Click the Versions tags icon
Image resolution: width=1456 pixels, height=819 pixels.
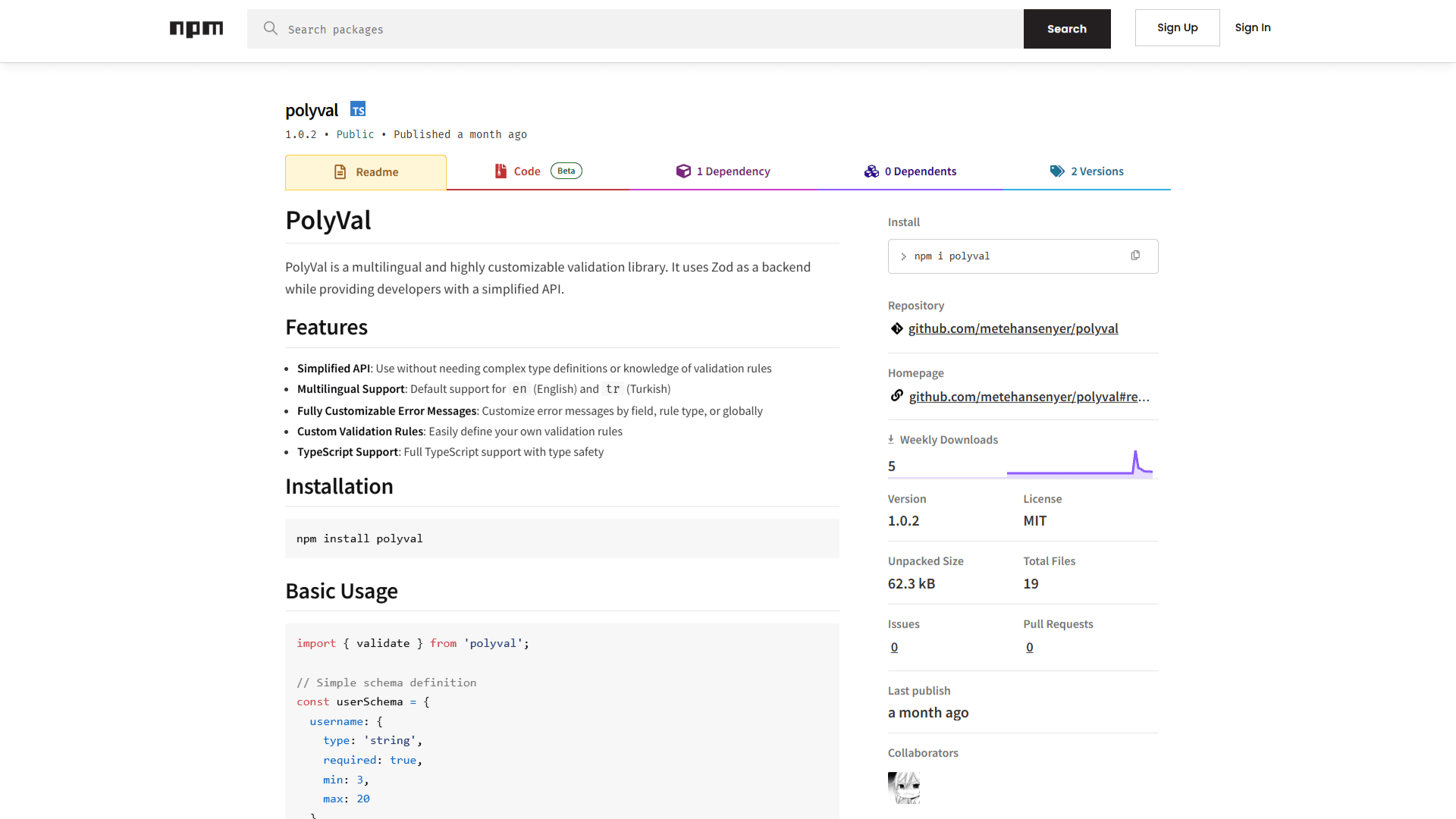1057,171
